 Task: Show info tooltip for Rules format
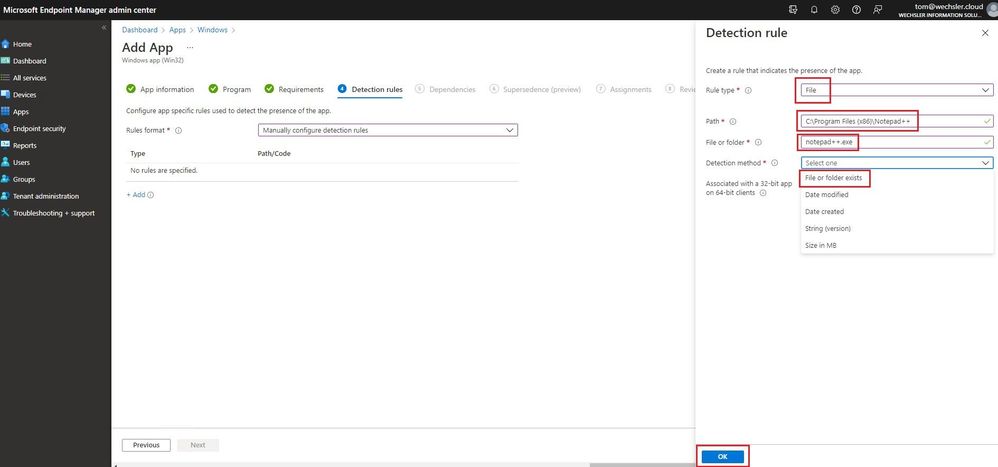tap(178, 130)
